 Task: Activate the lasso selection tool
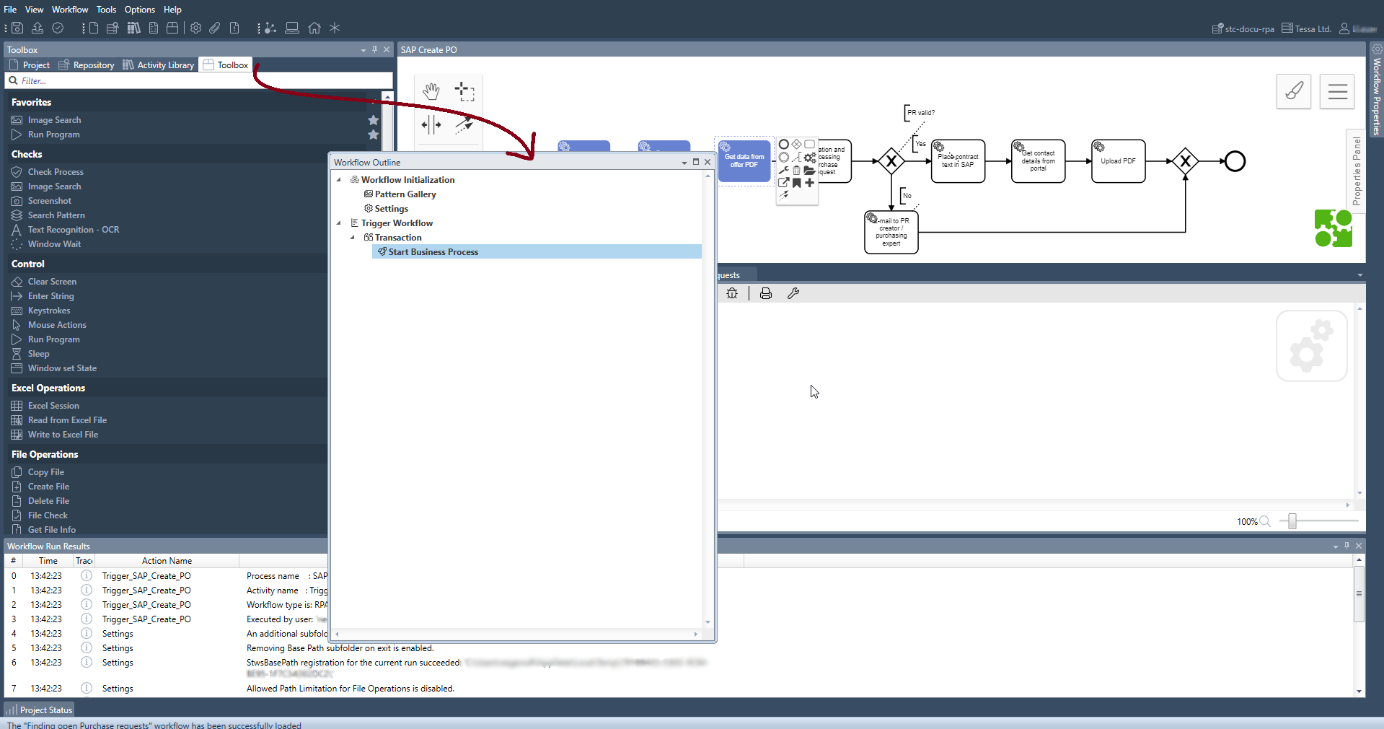tap(464, 91)
